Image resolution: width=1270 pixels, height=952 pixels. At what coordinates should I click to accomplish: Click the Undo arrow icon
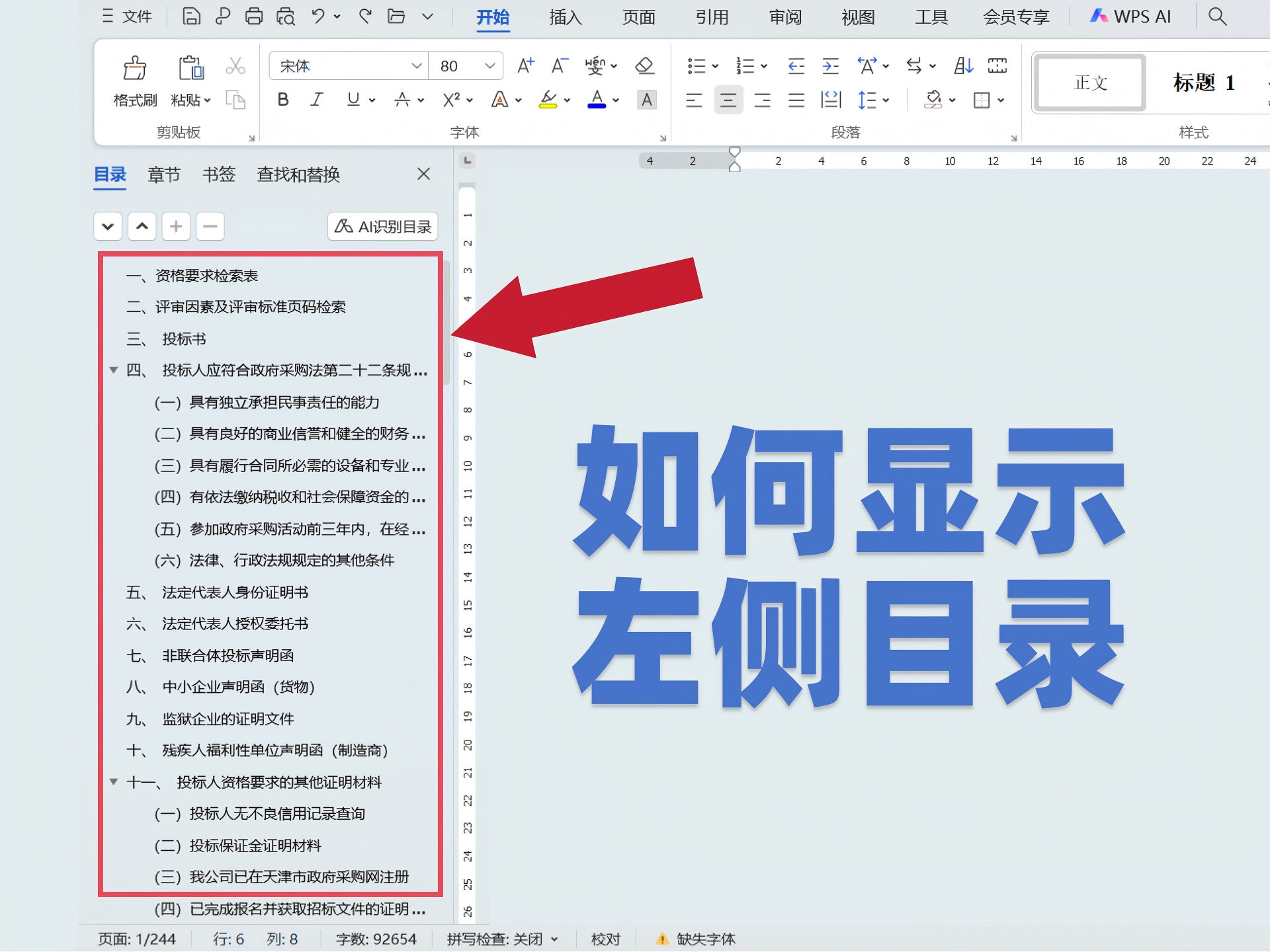(318, 17)
